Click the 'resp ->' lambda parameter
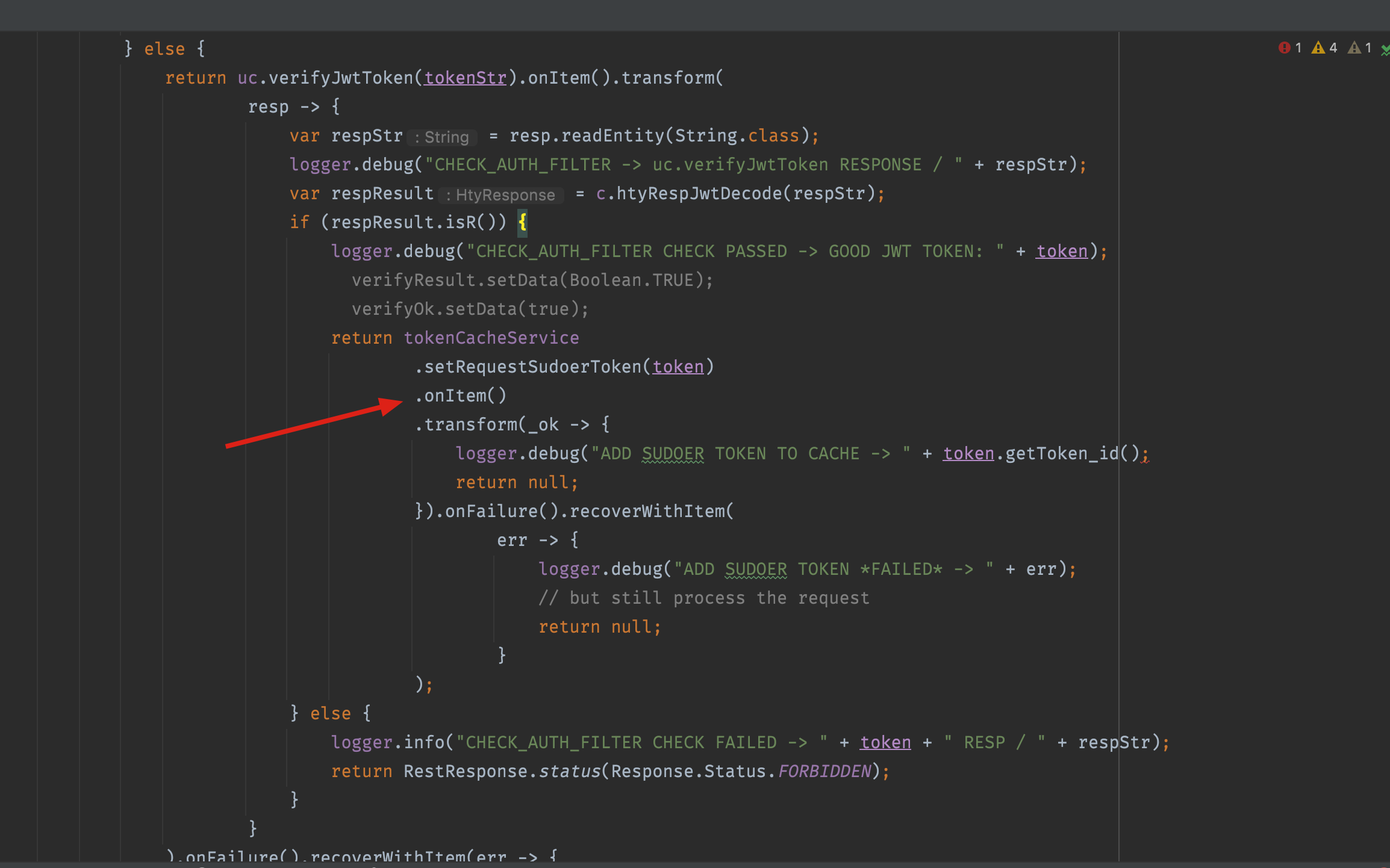This screenshot has width=1390, height=868. (284, 107)
